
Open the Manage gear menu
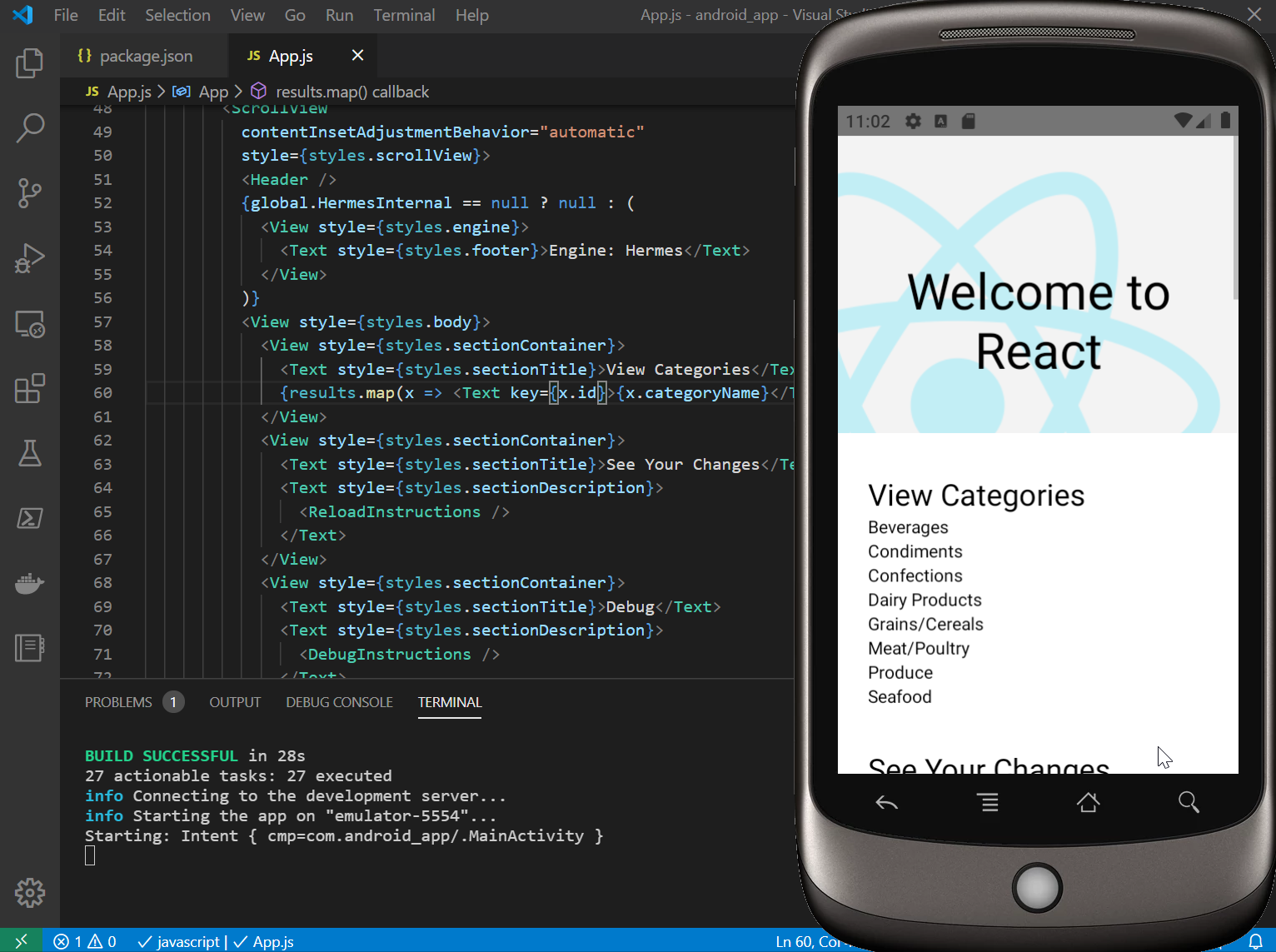click(x=30, y=893)
